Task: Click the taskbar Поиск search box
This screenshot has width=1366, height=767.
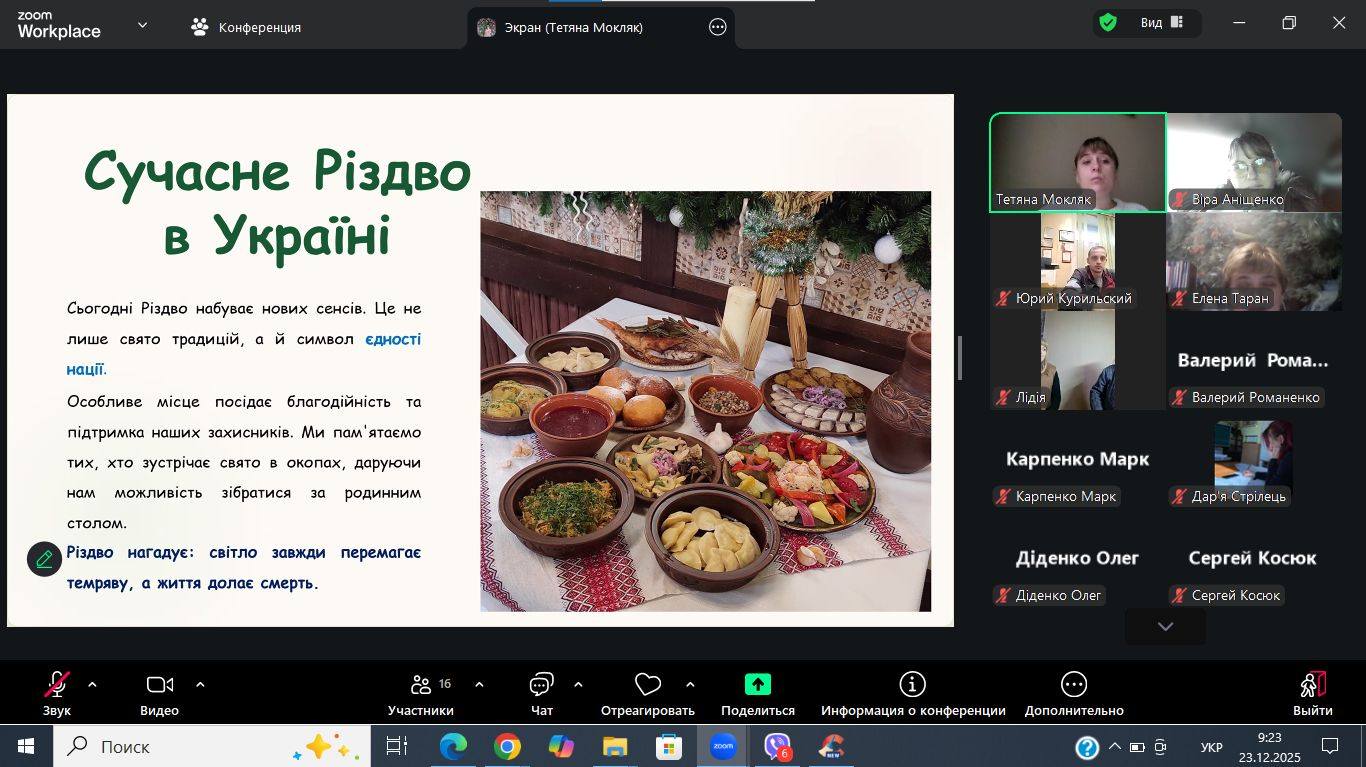Action: point(211,746)
